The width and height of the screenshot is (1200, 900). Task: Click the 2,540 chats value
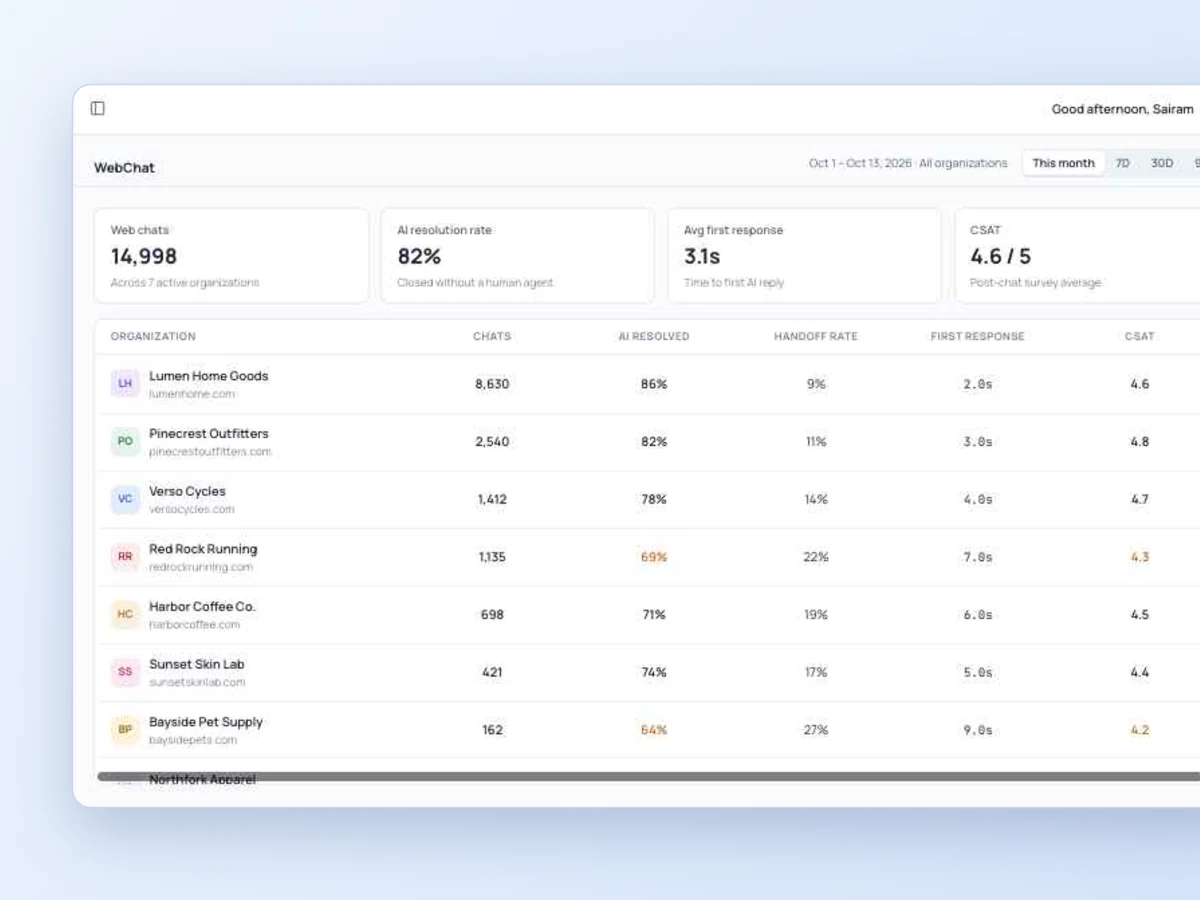(492, 441)
